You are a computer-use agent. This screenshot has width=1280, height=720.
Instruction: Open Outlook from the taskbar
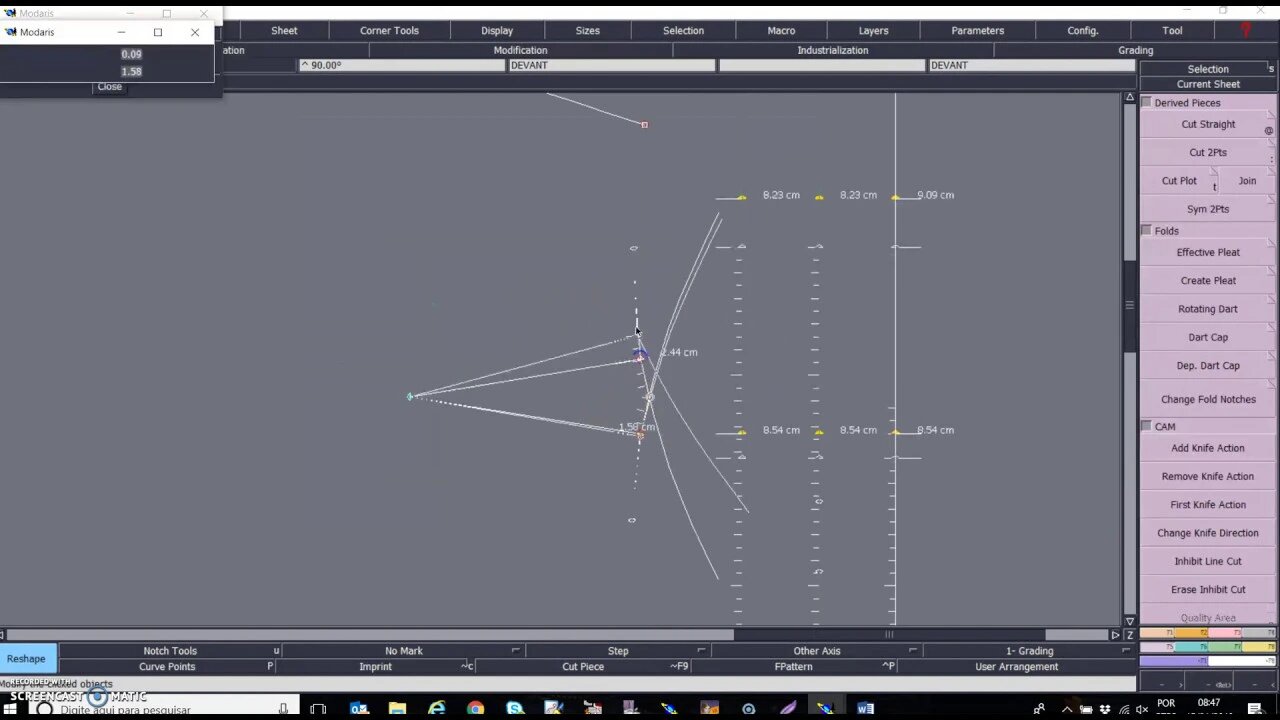[359, 709]
